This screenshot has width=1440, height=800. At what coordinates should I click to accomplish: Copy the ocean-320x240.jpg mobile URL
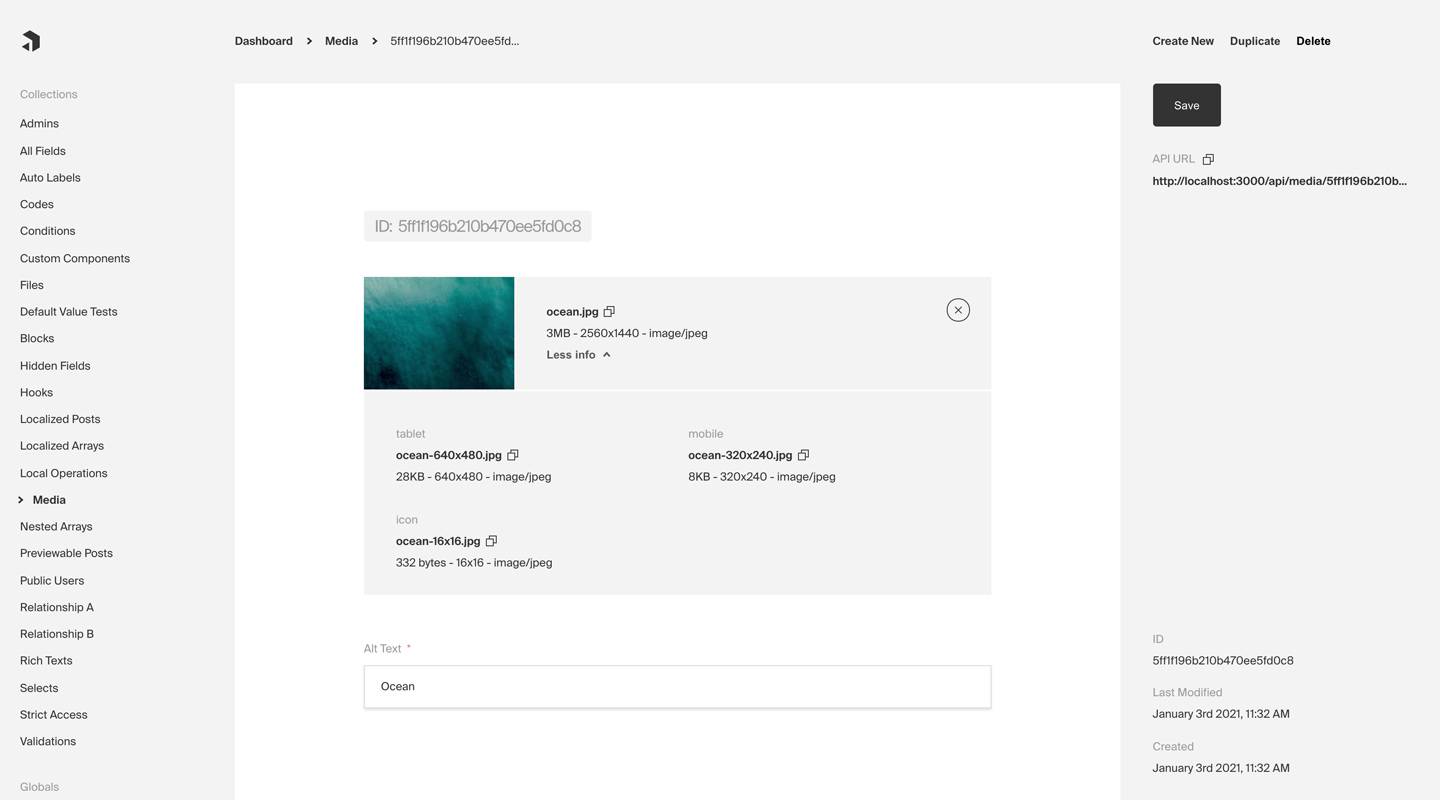coord(803,455)
